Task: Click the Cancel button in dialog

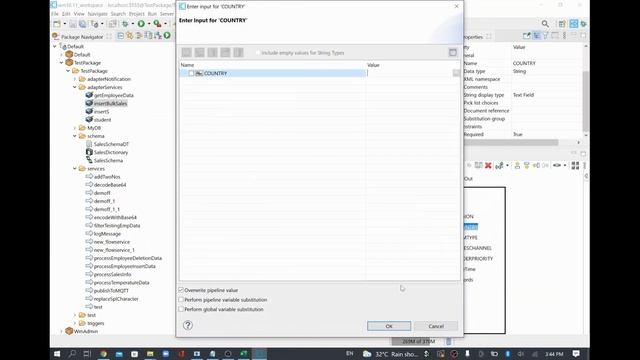Action: (x=436, y=326)
